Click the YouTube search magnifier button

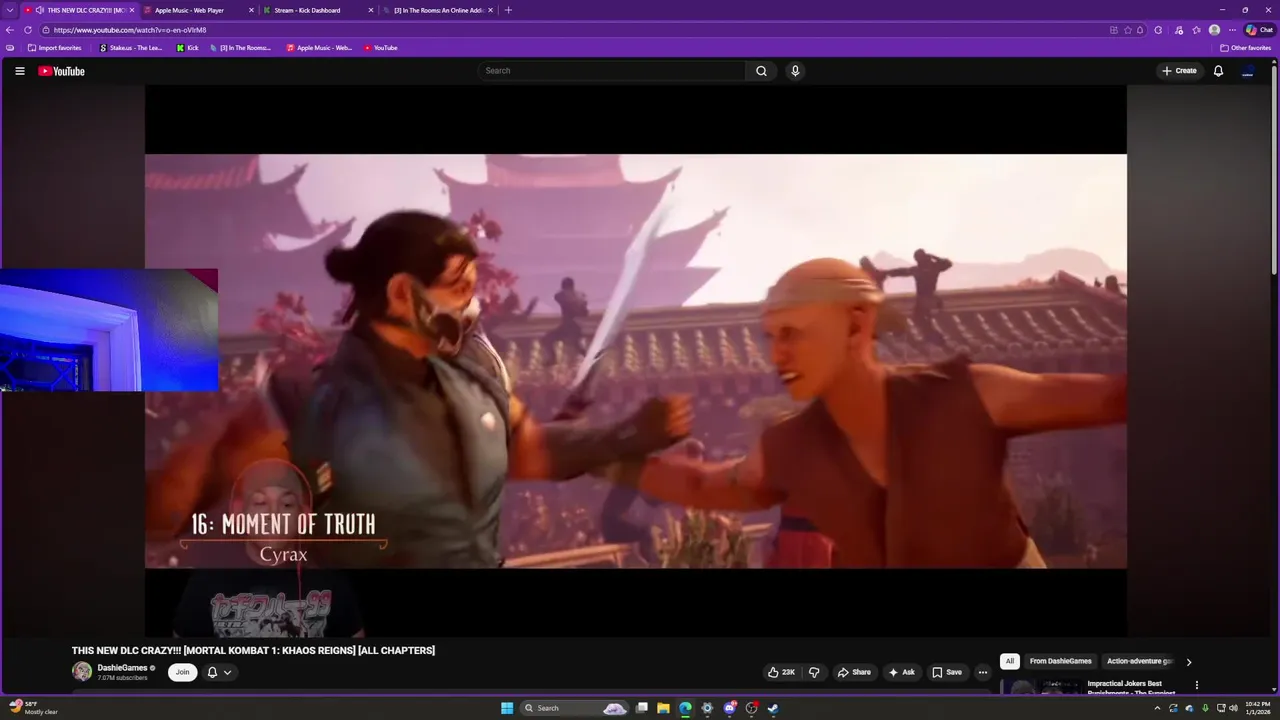(761, 71)
